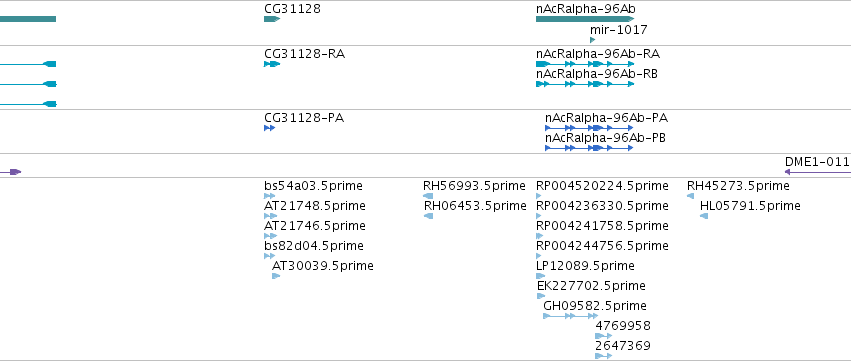Select the RH56993.5prime EST glyph
The image size is (851, 361).
(x=428, y=196)
